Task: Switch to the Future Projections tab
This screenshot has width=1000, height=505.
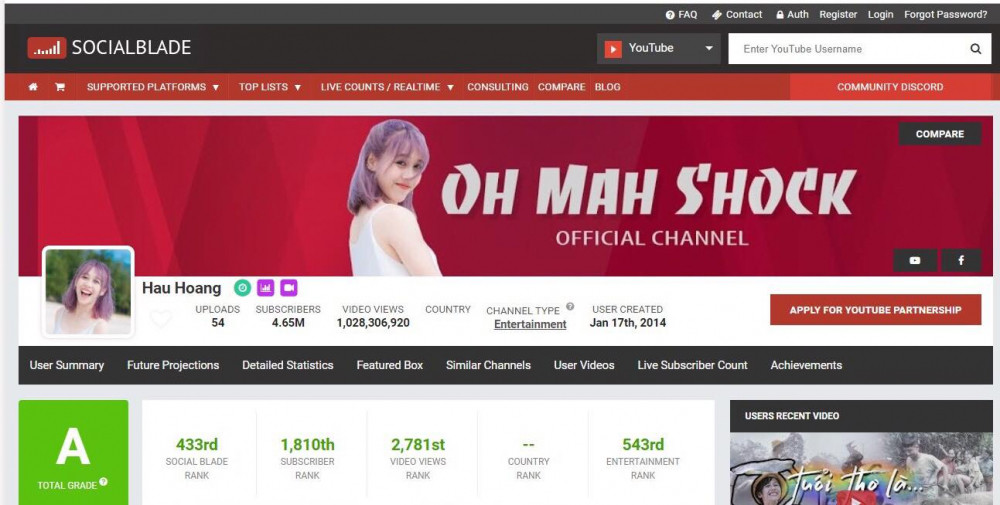Action: point(173,365)
